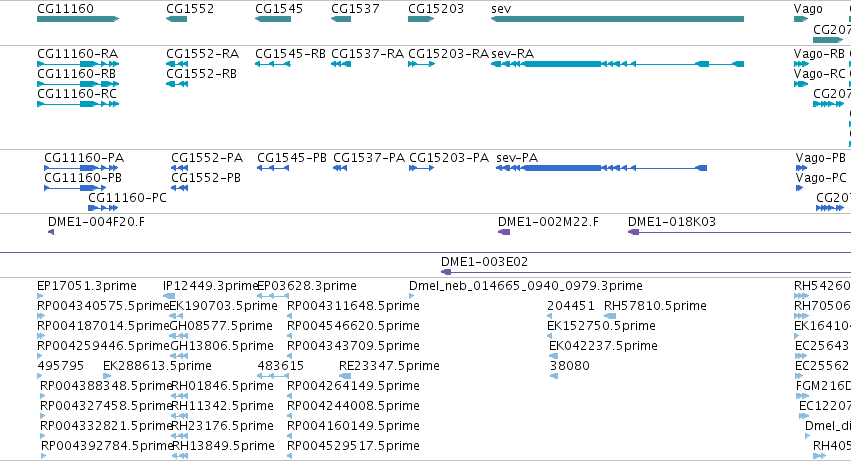Viewport: 851px width, 461px height.
Task: Open protein label CG15203-PA
Action: point(449,158)
